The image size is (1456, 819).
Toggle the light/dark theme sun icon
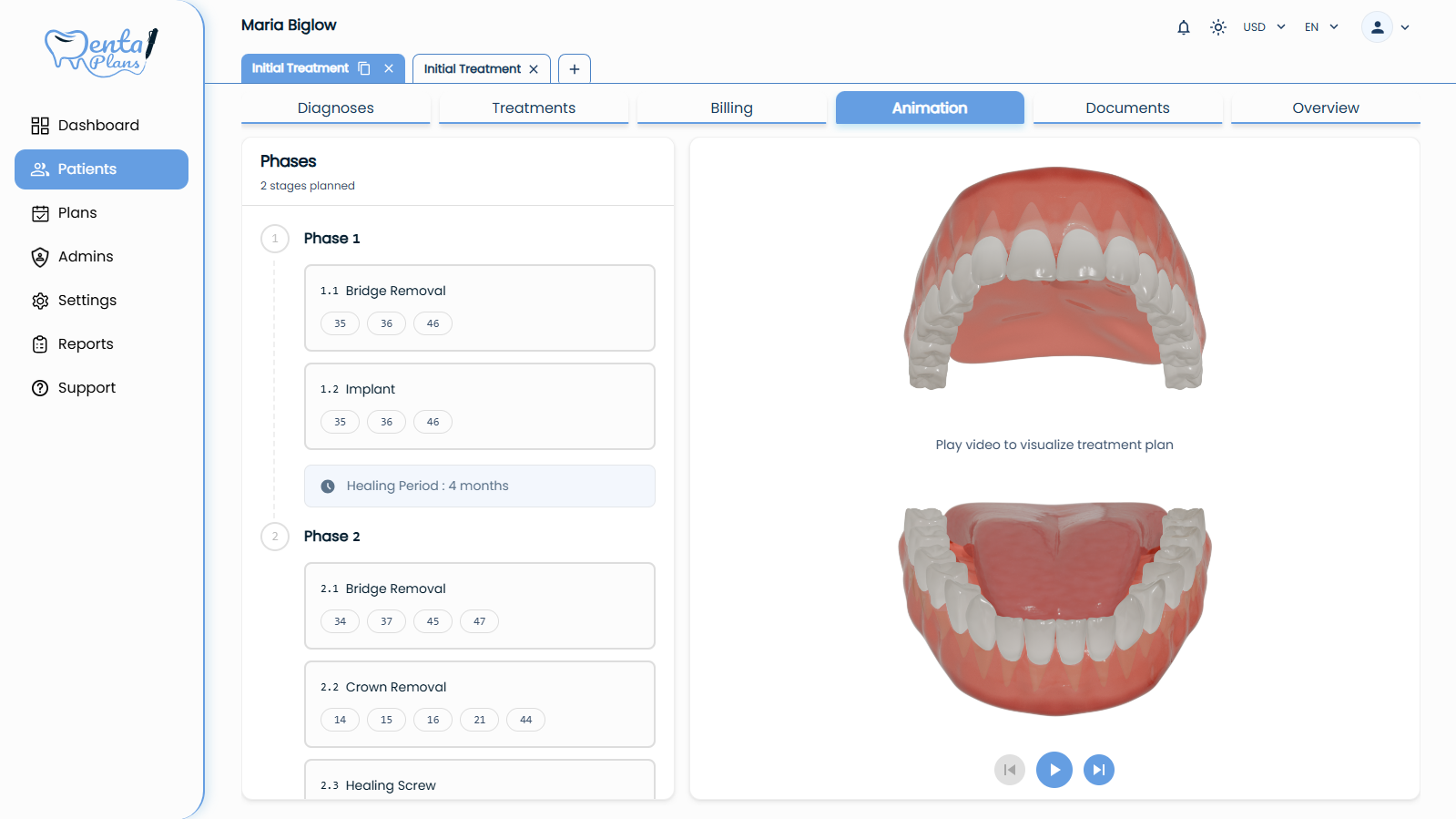tap(1217, 27)
